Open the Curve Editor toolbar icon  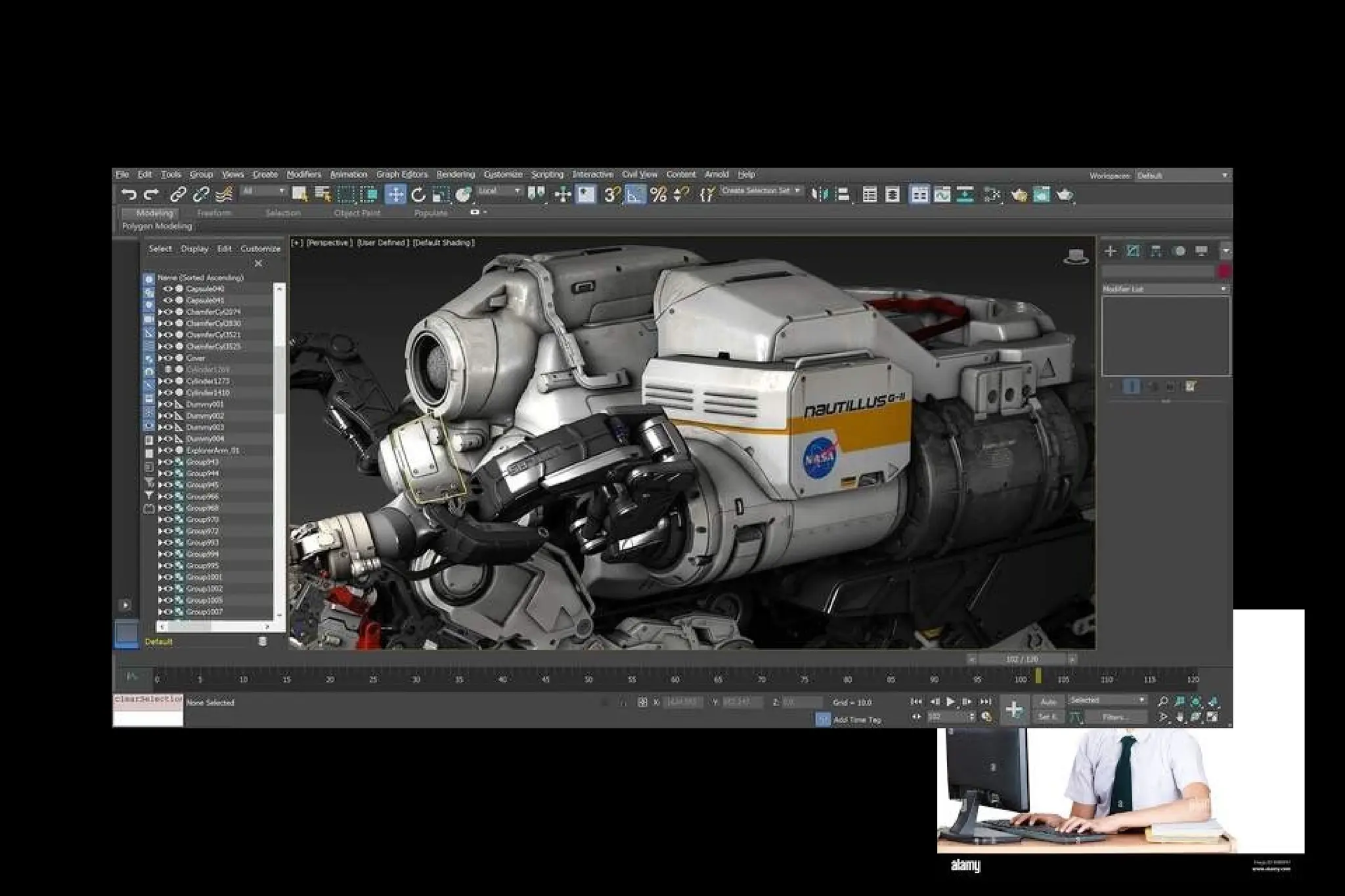coord(942,195)
